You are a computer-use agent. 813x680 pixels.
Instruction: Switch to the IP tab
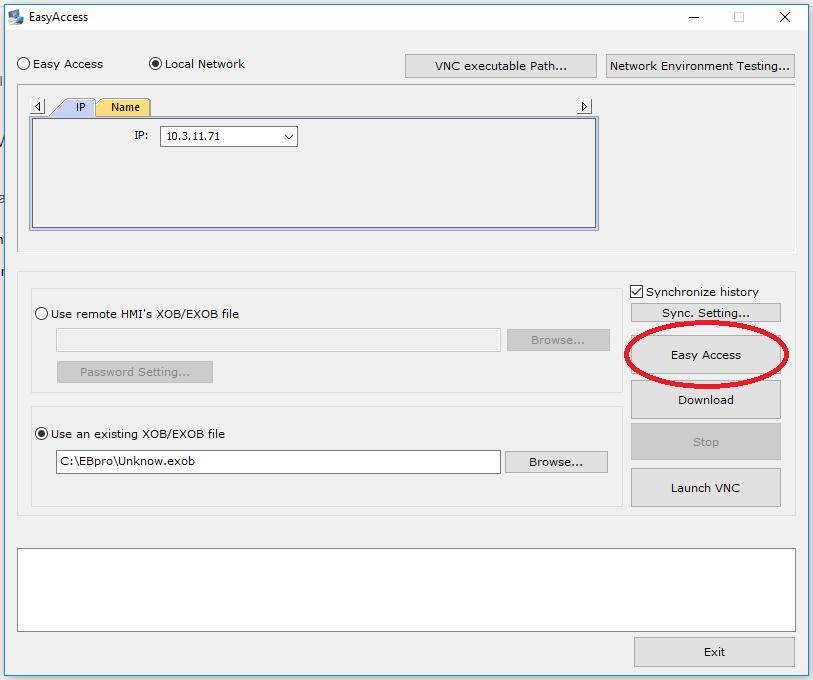coord(79,106)
